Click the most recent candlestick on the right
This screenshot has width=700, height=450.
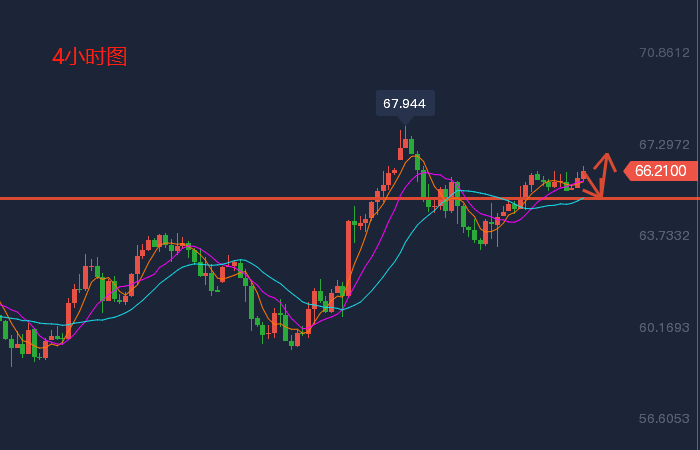coord(584,175)
